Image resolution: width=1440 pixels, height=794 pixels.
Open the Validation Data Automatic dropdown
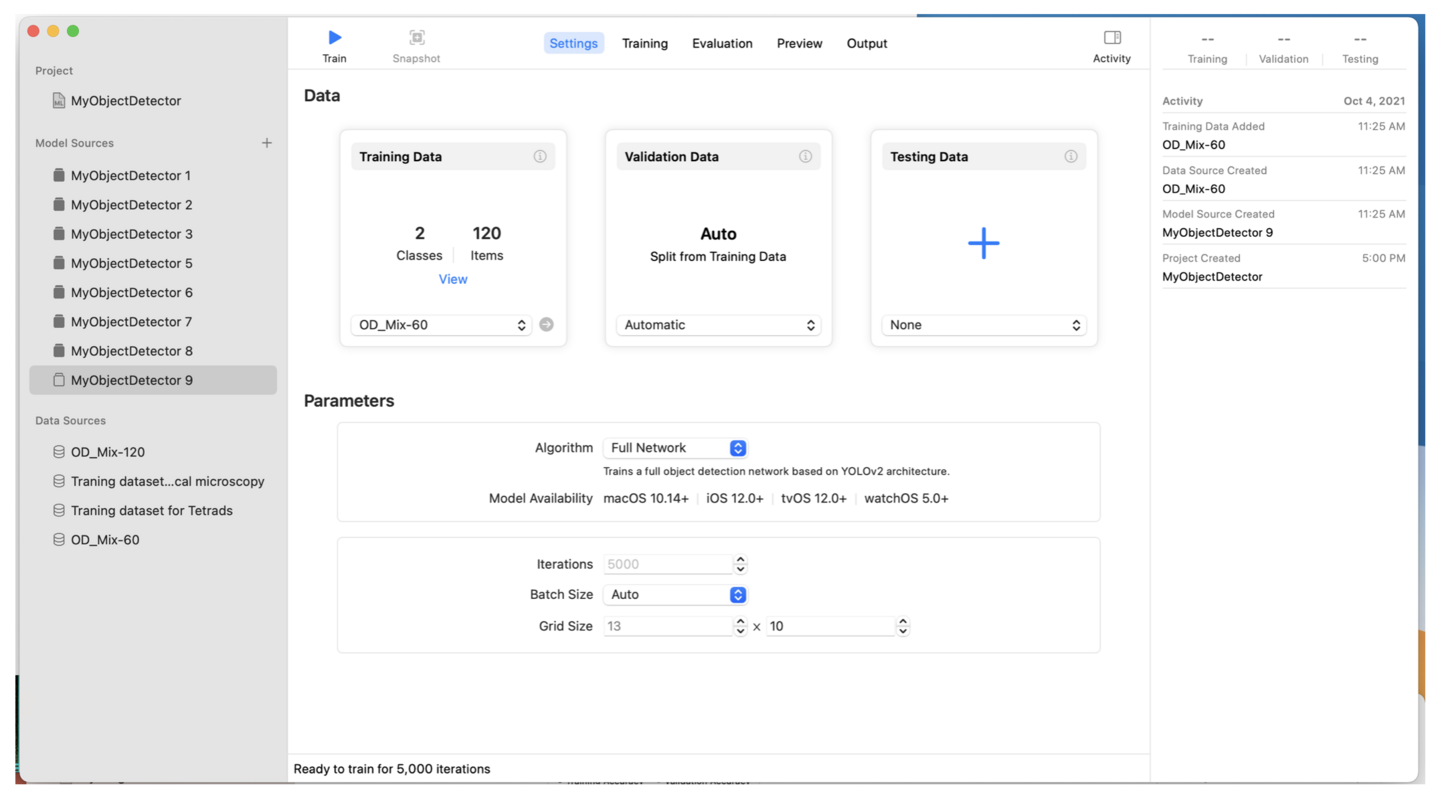[x=717, y=325]
